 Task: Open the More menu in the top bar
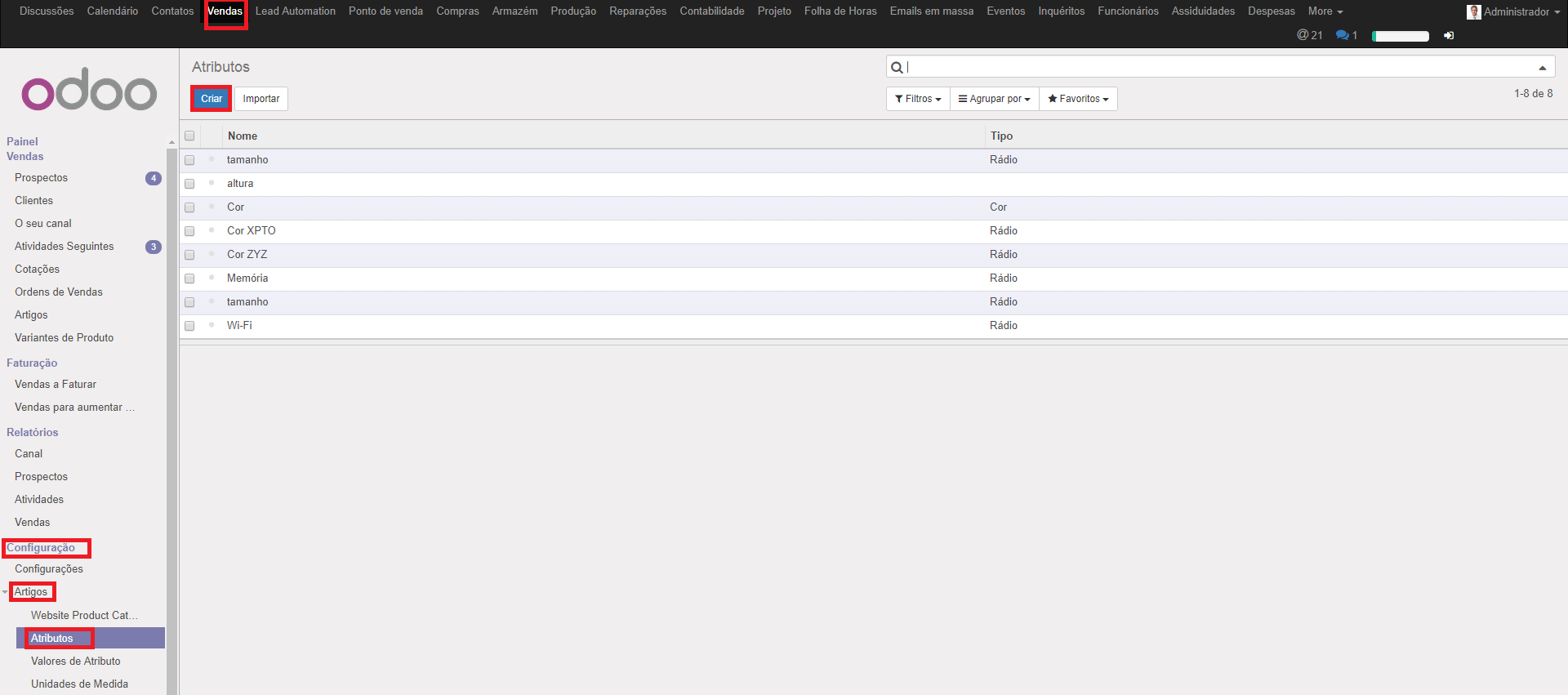[x=1325, y=11]
